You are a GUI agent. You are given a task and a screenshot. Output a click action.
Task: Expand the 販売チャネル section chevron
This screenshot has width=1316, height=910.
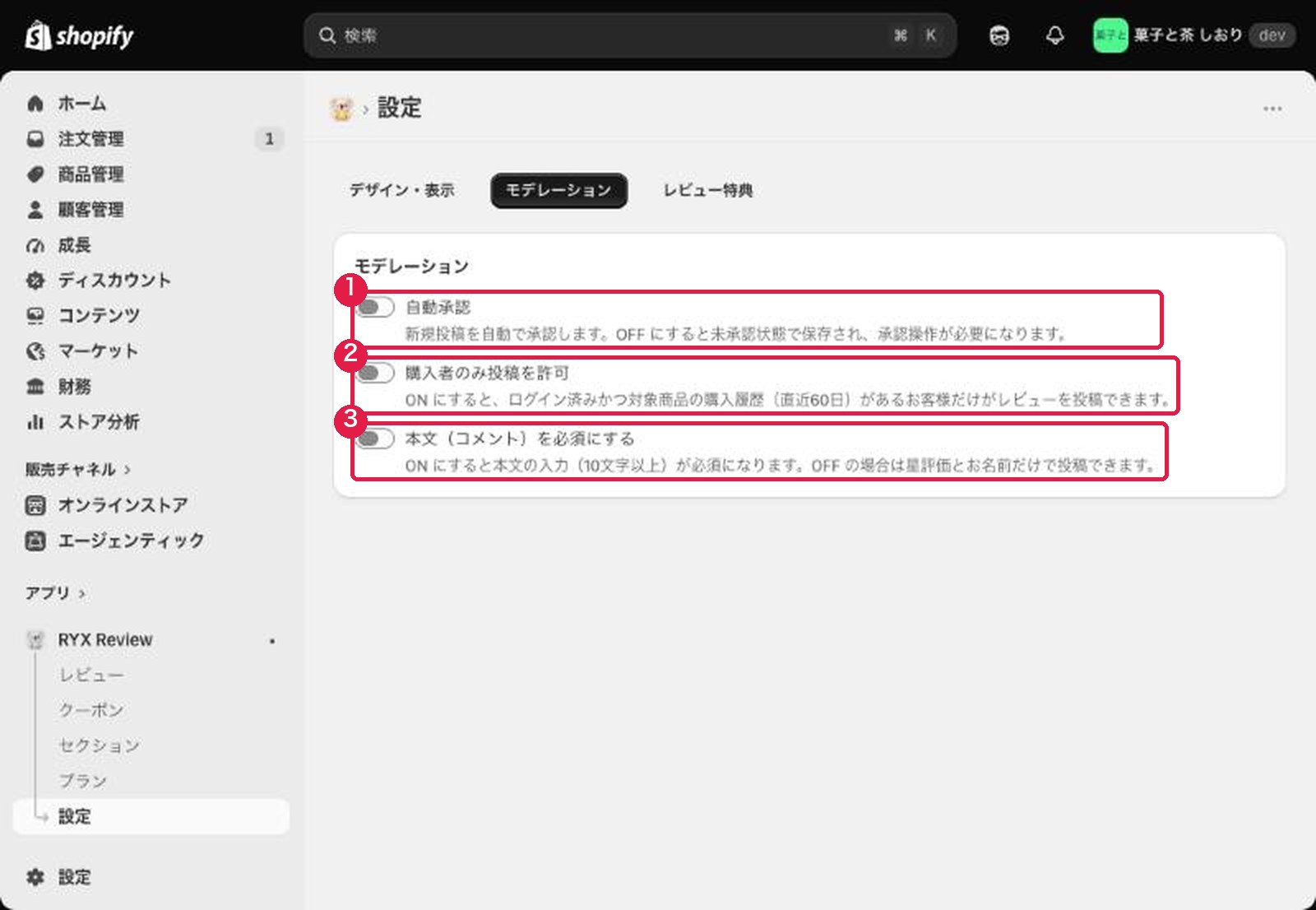pos(127,470)
